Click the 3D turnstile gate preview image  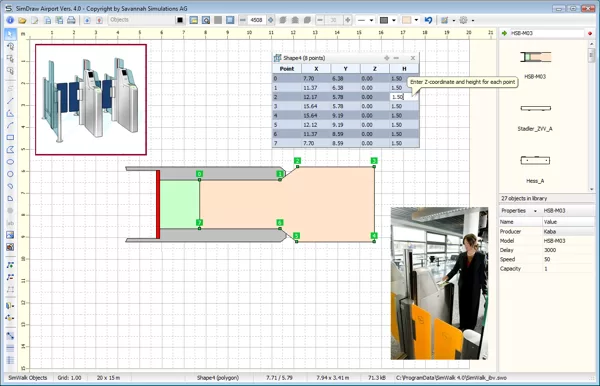(x=91, y=99)
